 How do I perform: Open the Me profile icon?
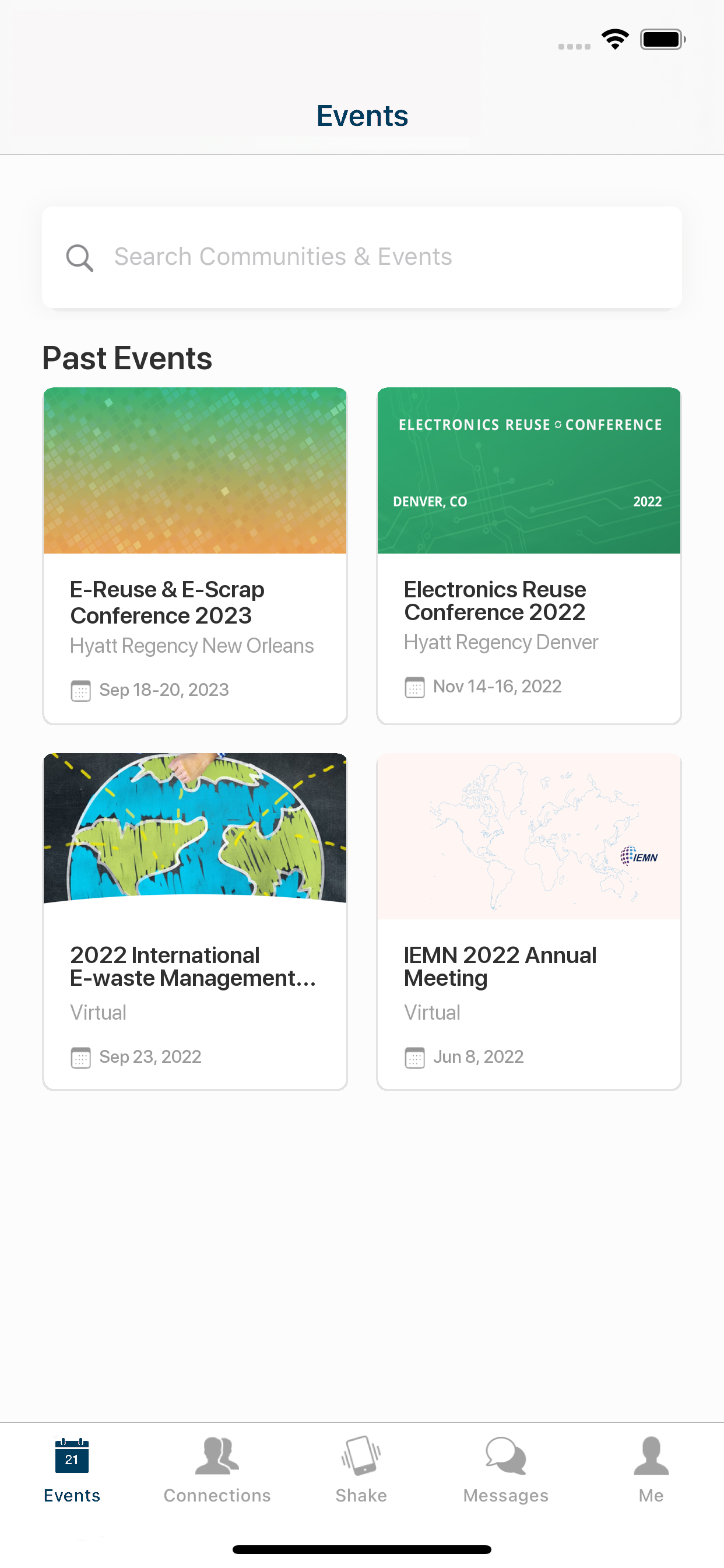click(651, 1455)
